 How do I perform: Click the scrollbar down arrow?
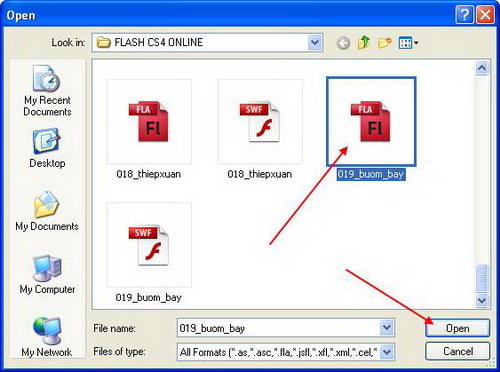tap(482, 300)
